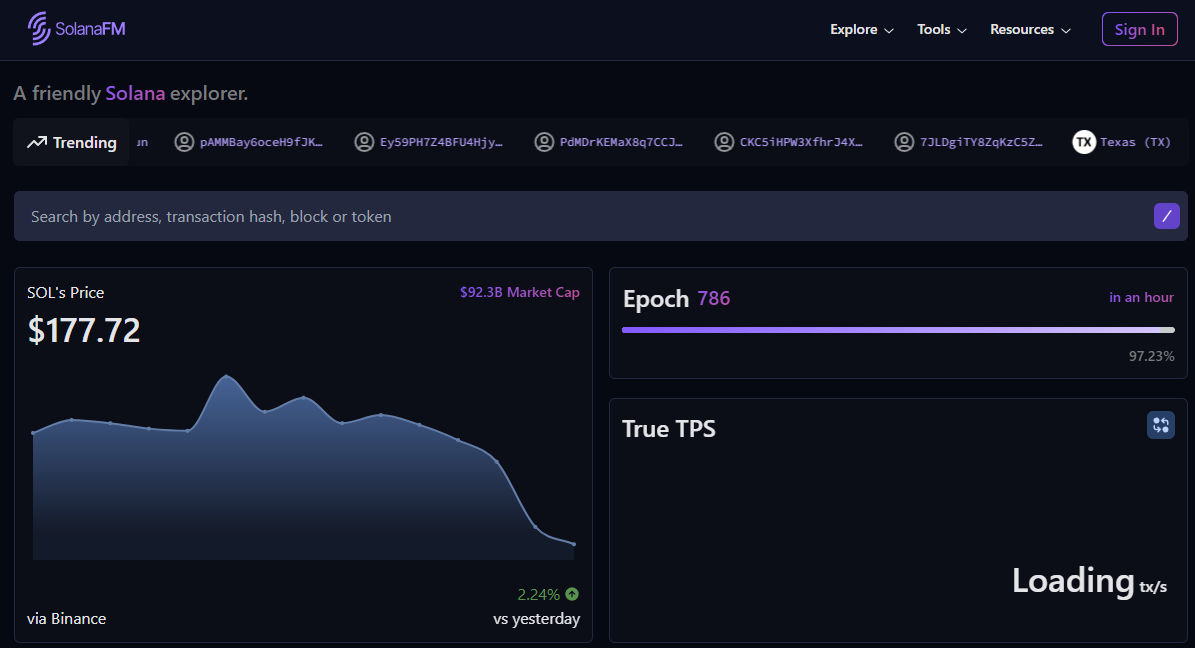
Task: Click the in an hour epoch label
Action: [1141, 297]
